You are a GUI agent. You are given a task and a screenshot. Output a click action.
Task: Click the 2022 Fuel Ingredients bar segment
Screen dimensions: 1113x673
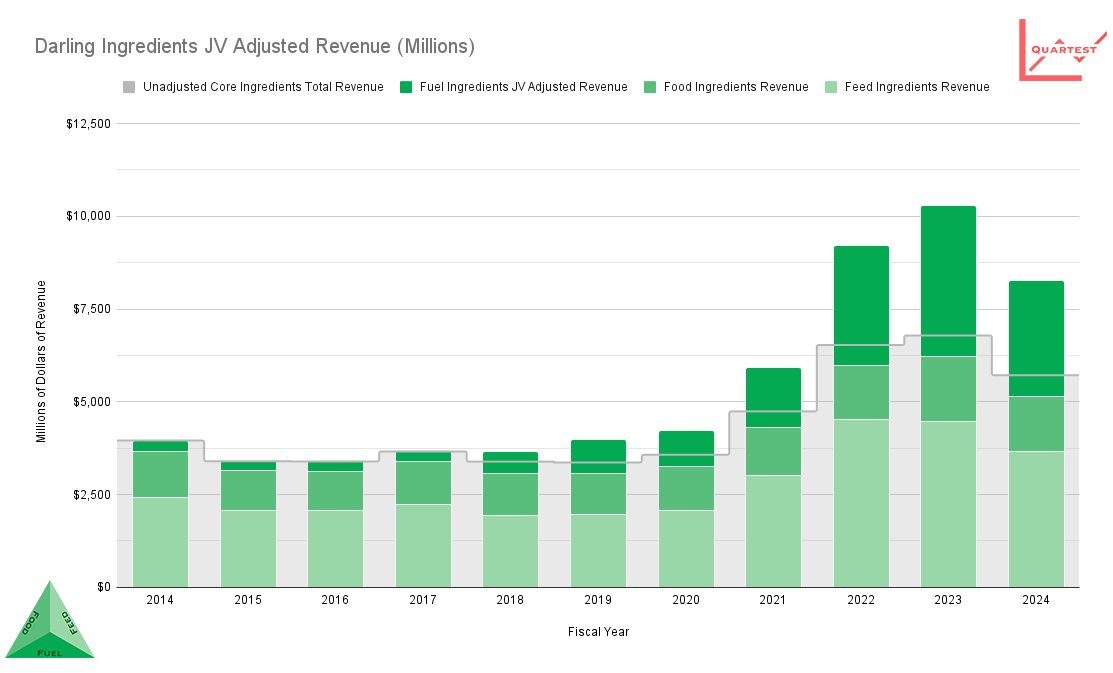(861, 306)
